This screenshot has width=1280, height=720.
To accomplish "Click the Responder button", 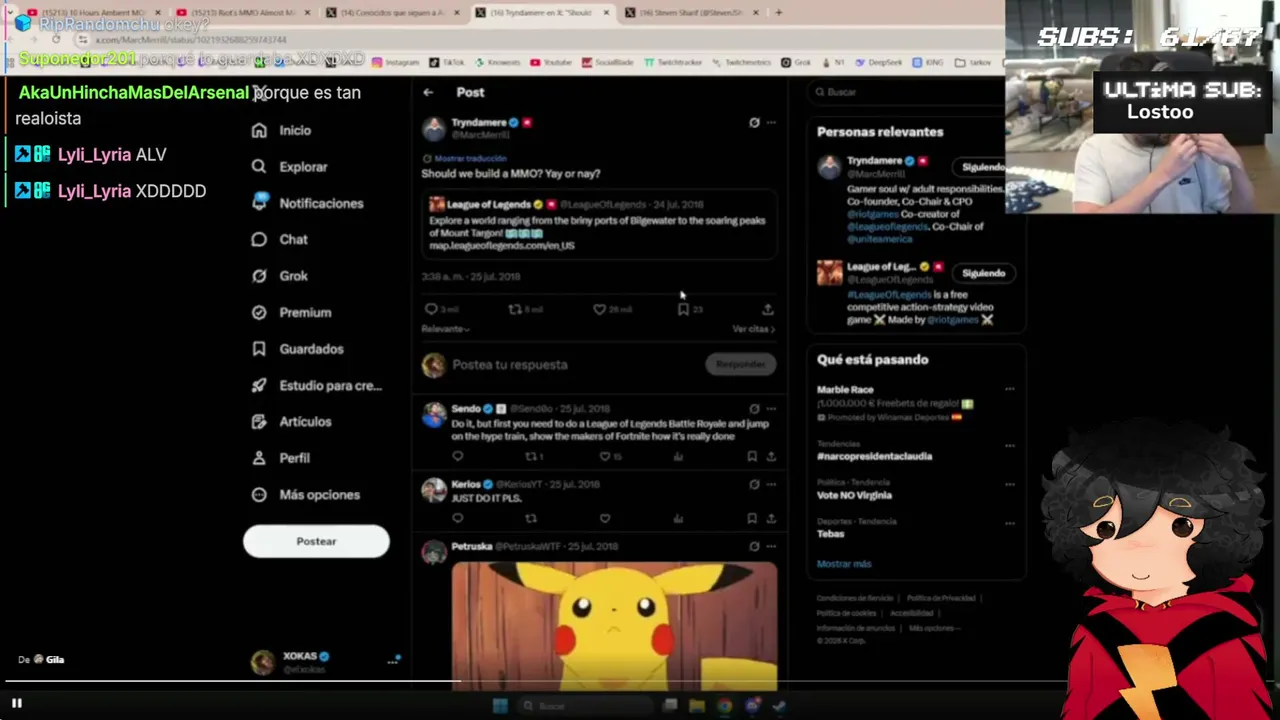I will [x=741, y=365].
